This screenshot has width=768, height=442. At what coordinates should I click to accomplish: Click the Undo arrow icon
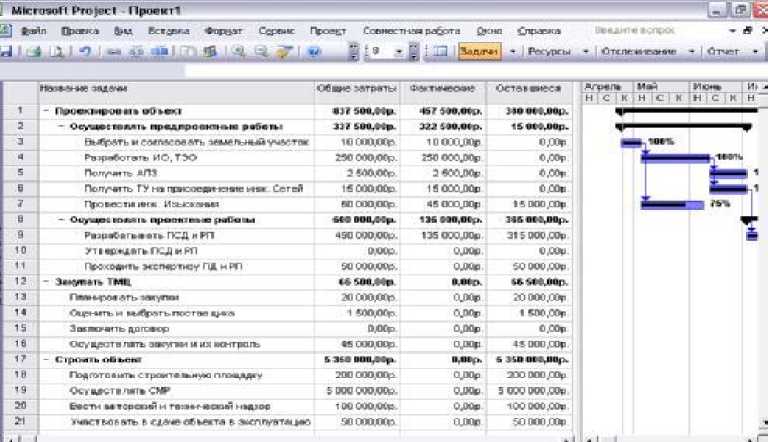tap(85, 51)
